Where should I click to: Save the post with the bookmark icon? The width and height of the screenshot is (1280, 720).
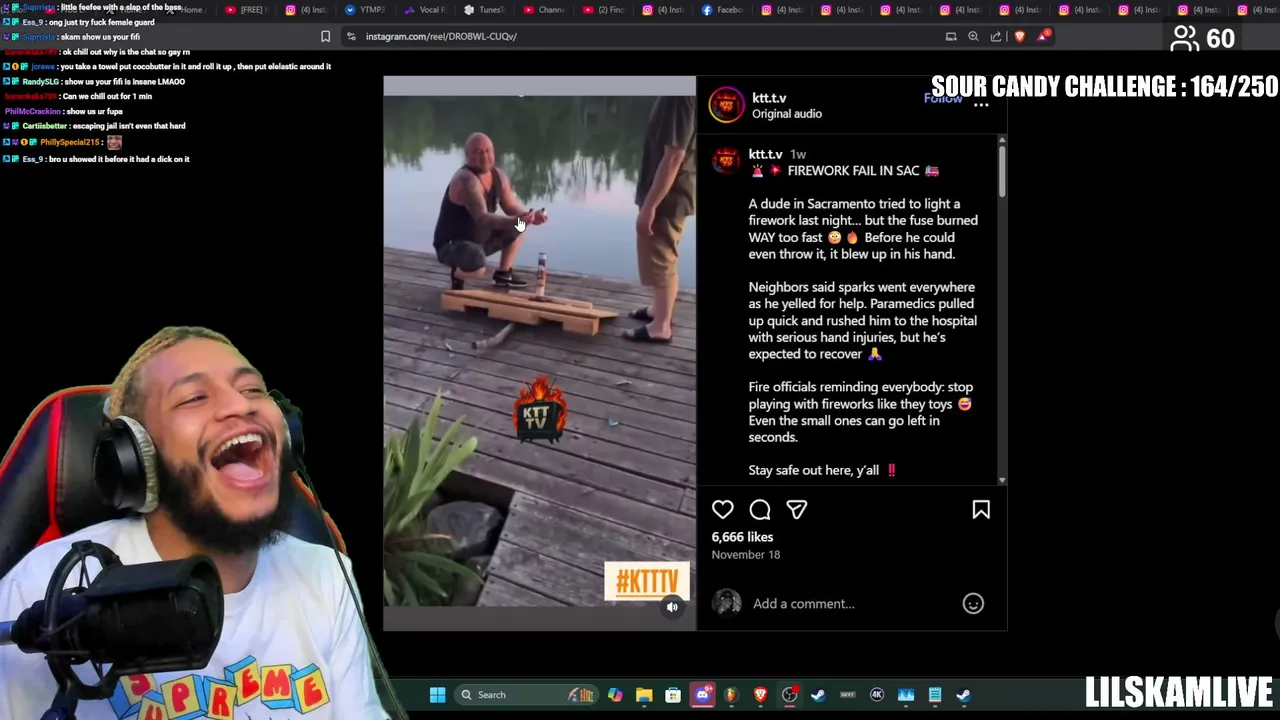(x=981, y=510)
